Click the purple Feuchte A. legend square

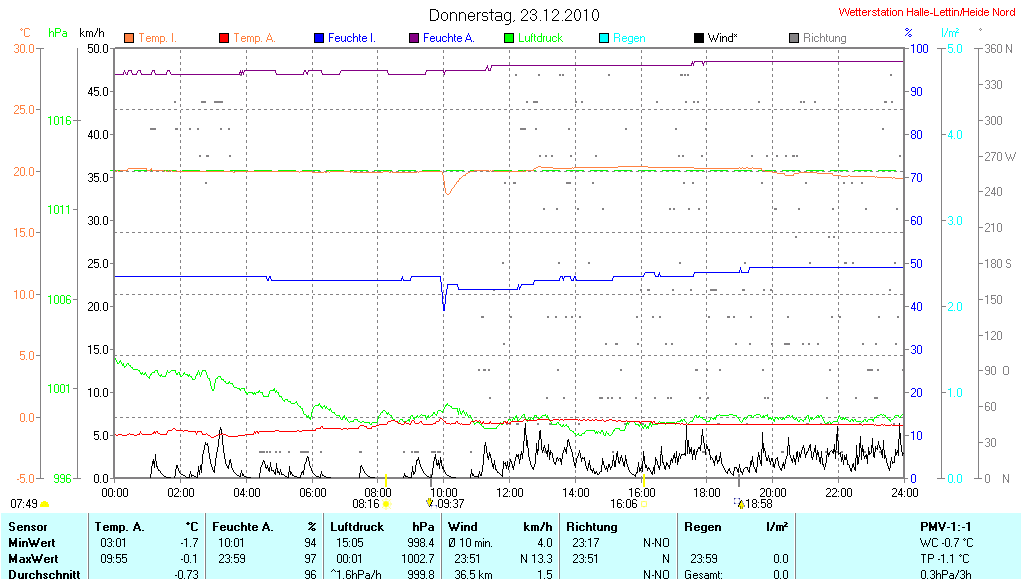(x=414, y=38)
